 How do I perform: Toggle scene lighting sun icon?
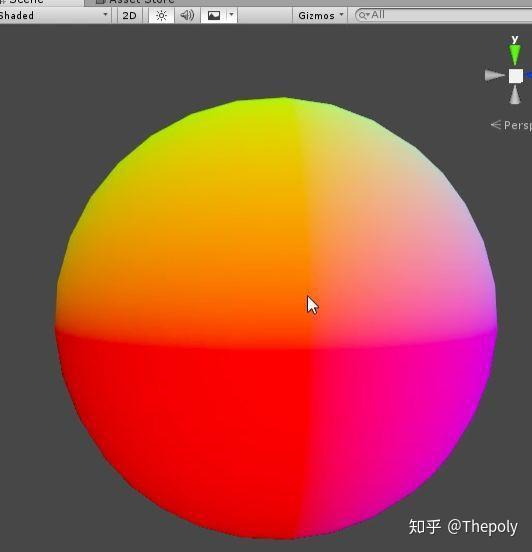click(161, 15)
